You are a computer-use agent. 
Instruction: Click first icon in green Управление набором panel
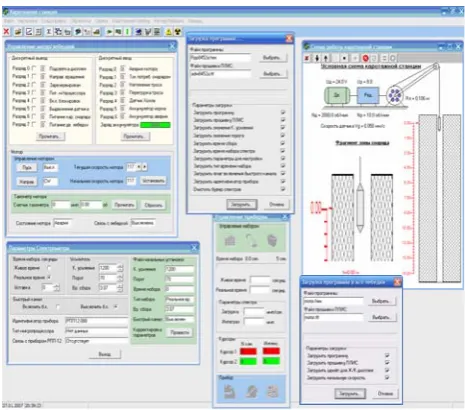tap(230, 240)
